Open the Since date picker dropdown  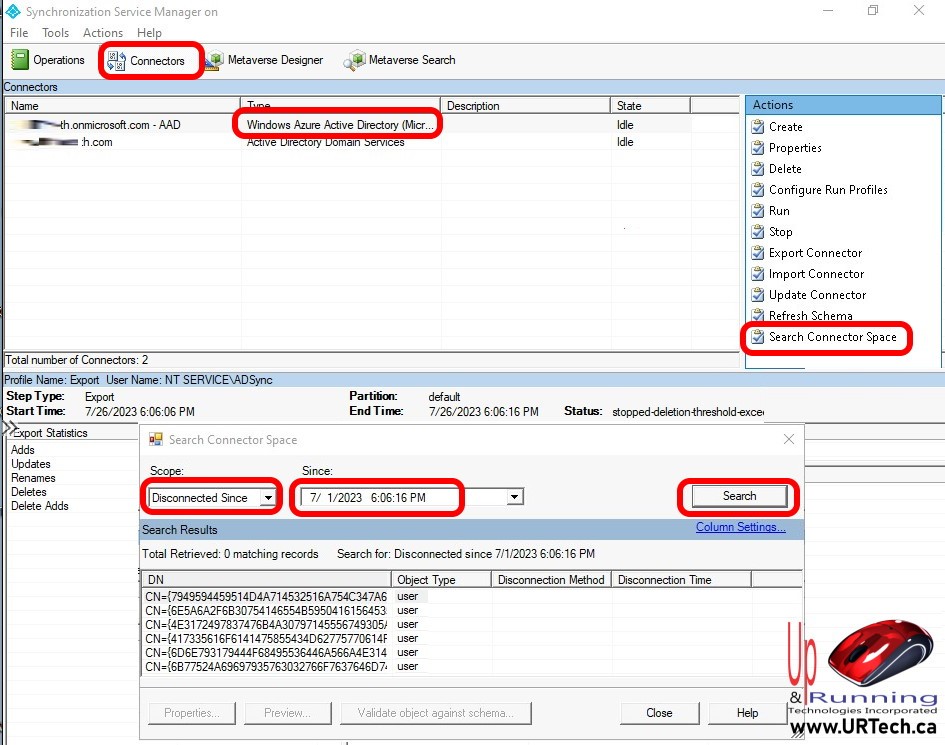pyautogui.click(x=514, y=497)
